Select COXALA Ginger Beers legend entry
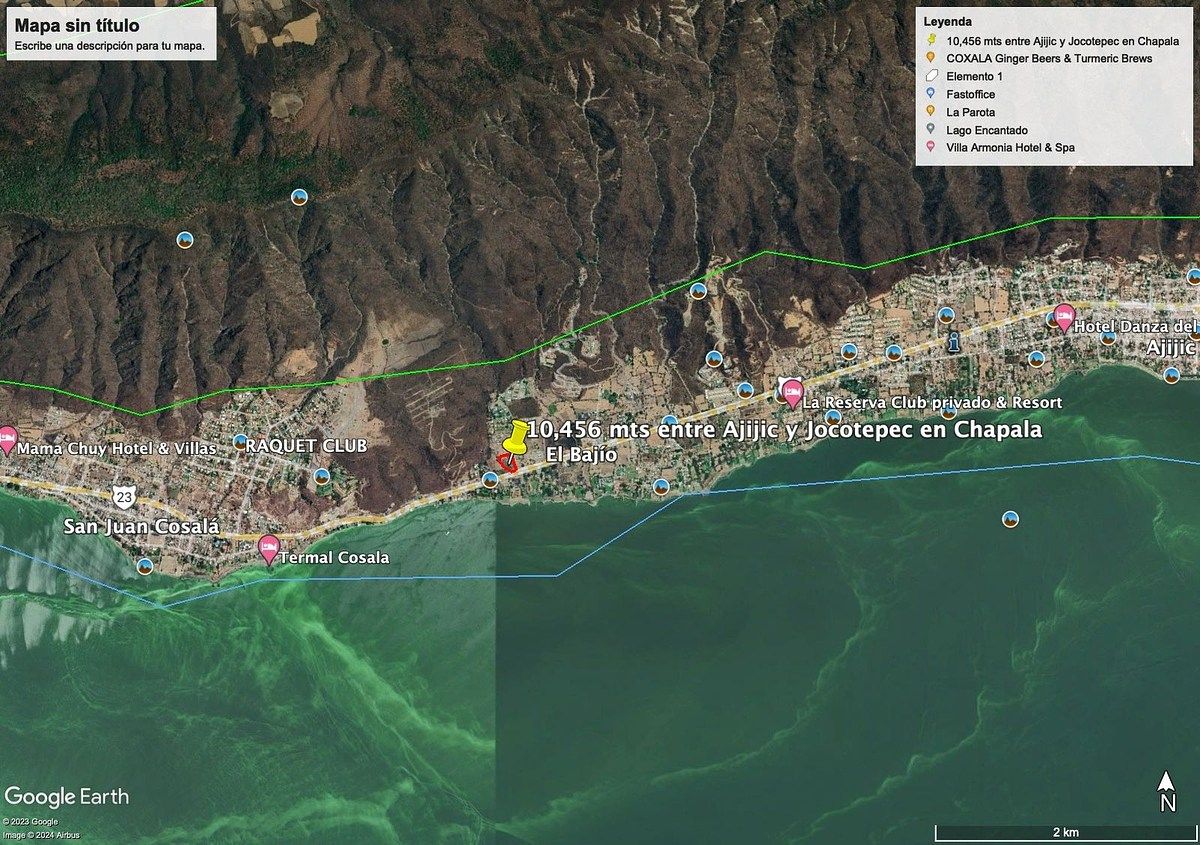 (x=1048, y=58)
